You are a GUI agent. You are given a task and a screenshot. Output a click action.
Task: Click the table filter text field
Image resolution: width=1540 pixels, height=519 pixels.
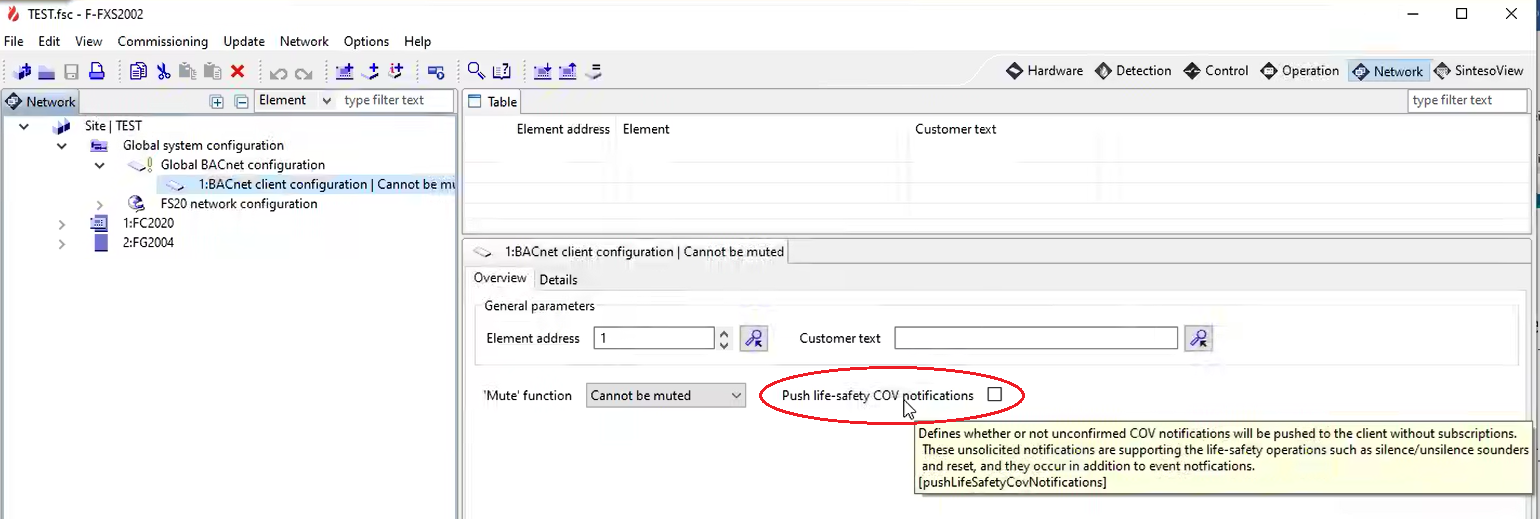1467,100
